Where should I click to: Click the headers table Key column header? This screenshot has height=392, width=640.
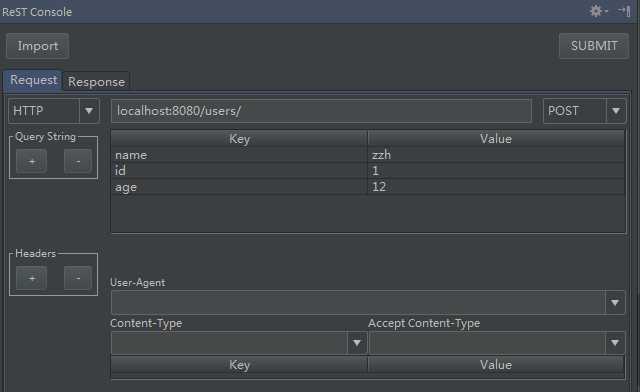[239, 365]
